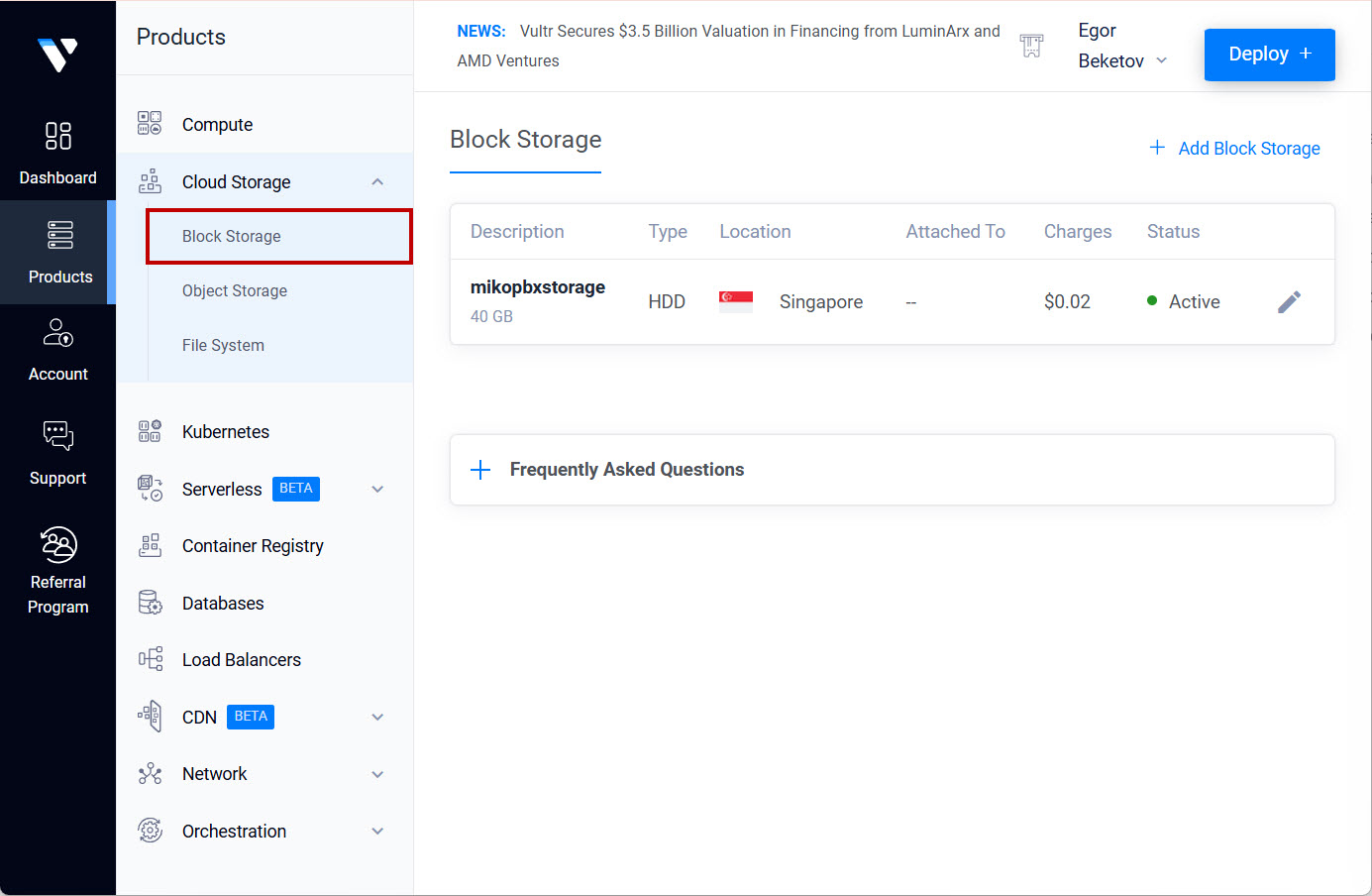
Task: Open the Support chat icon
Action: point(57,435)
